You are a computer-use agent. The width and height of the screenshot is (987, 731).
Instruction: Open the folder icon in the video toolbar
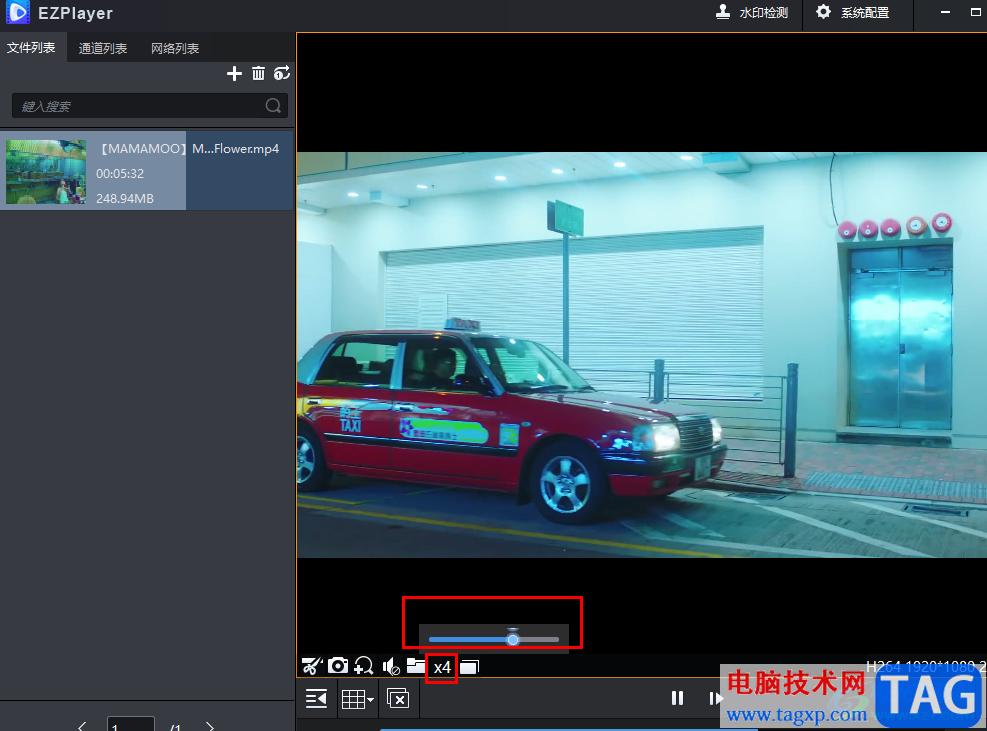[415, 666]
